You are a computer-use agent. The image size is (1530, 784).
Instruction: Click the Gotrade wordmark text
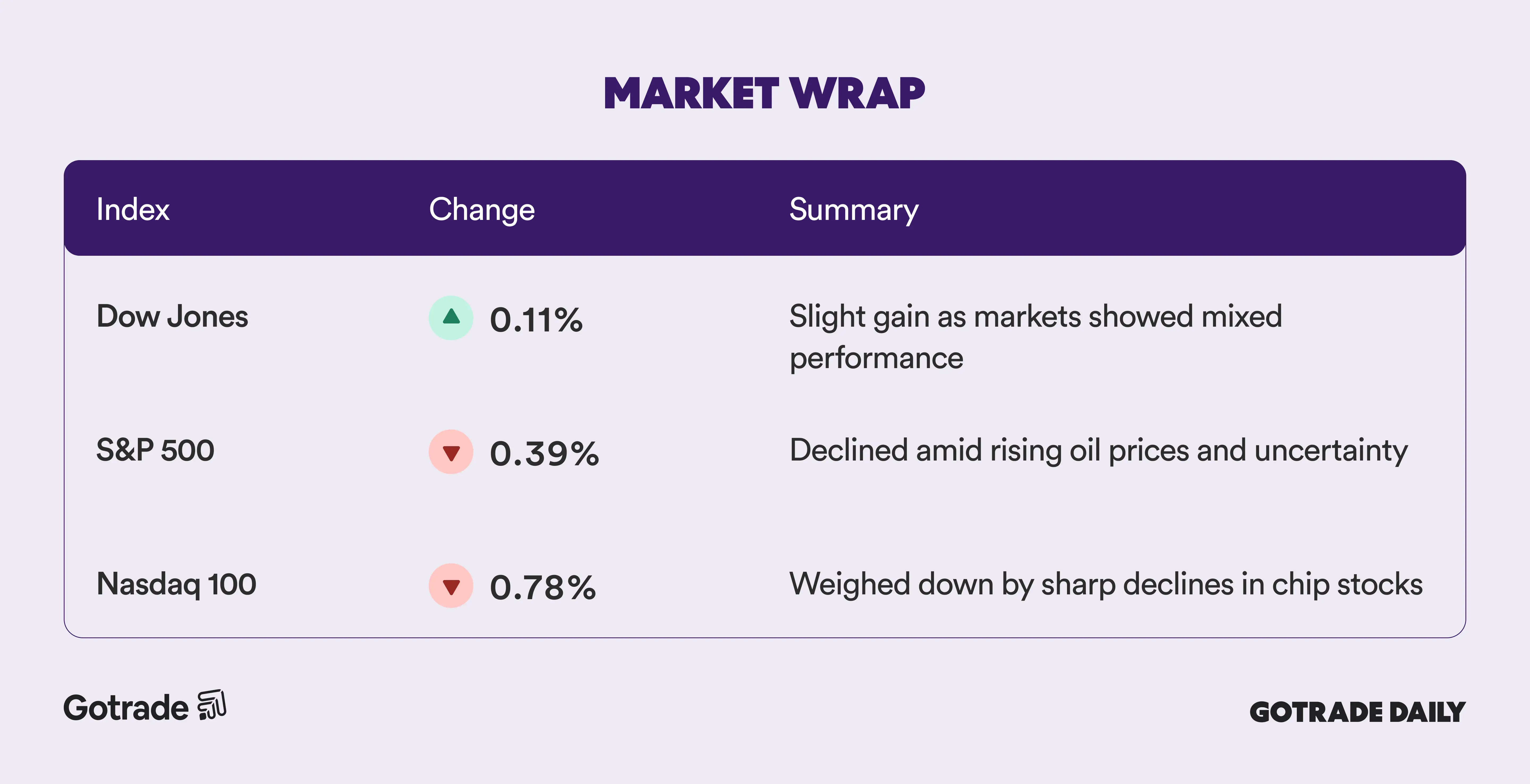click(126, 708)
